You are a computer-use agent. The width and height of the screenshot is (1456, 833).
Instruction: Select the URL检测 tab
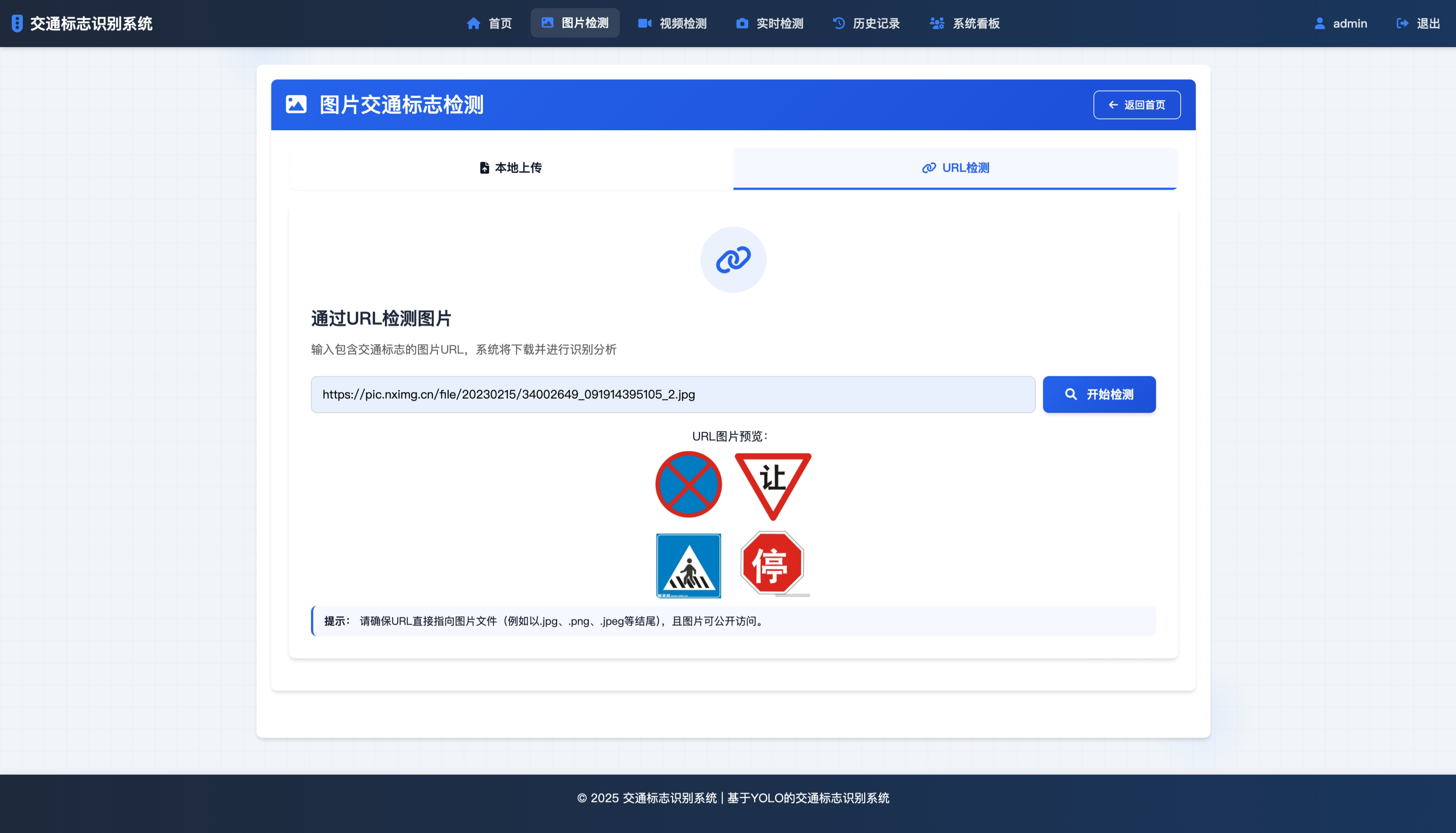point(955,168)
